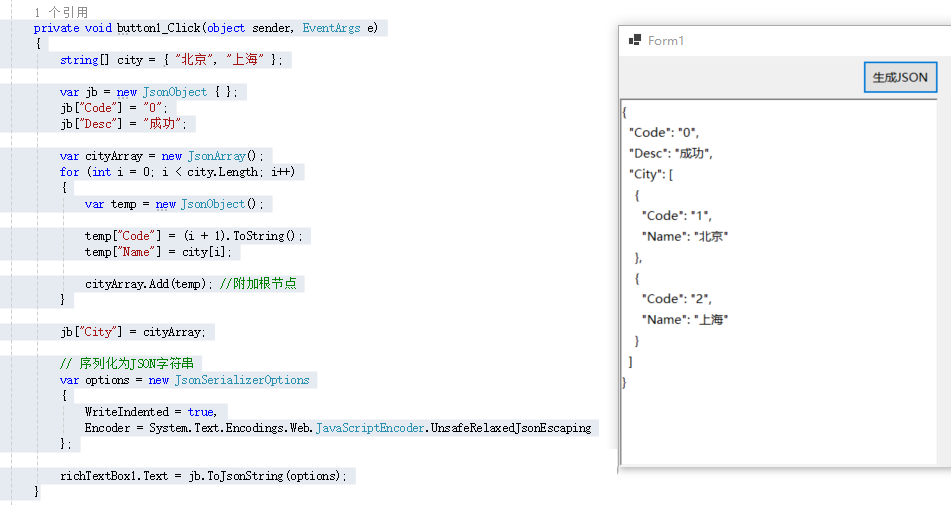The width and height of the screenshot is (951, 505).
Task: Click the "Code": "2" line in output
Action: [677, 298]
